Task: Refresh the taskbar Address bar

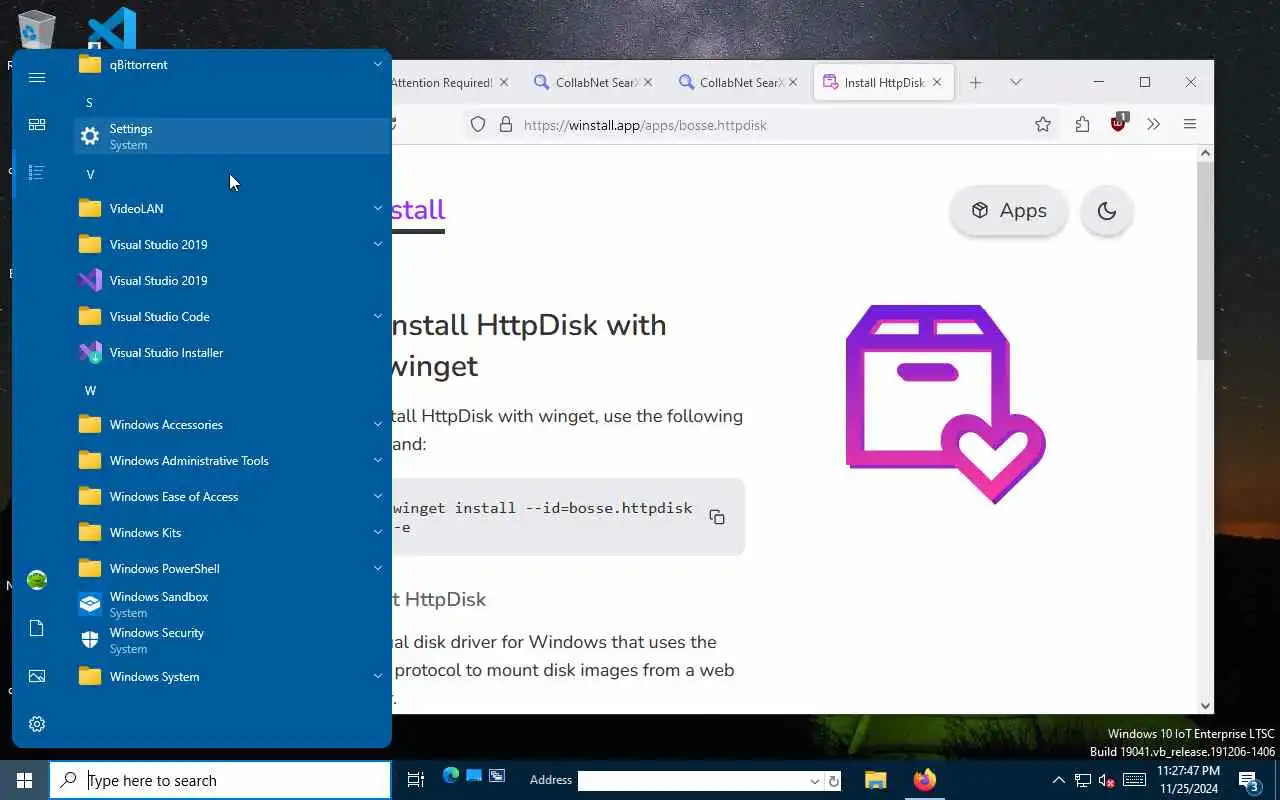Action: pos(834,781)
